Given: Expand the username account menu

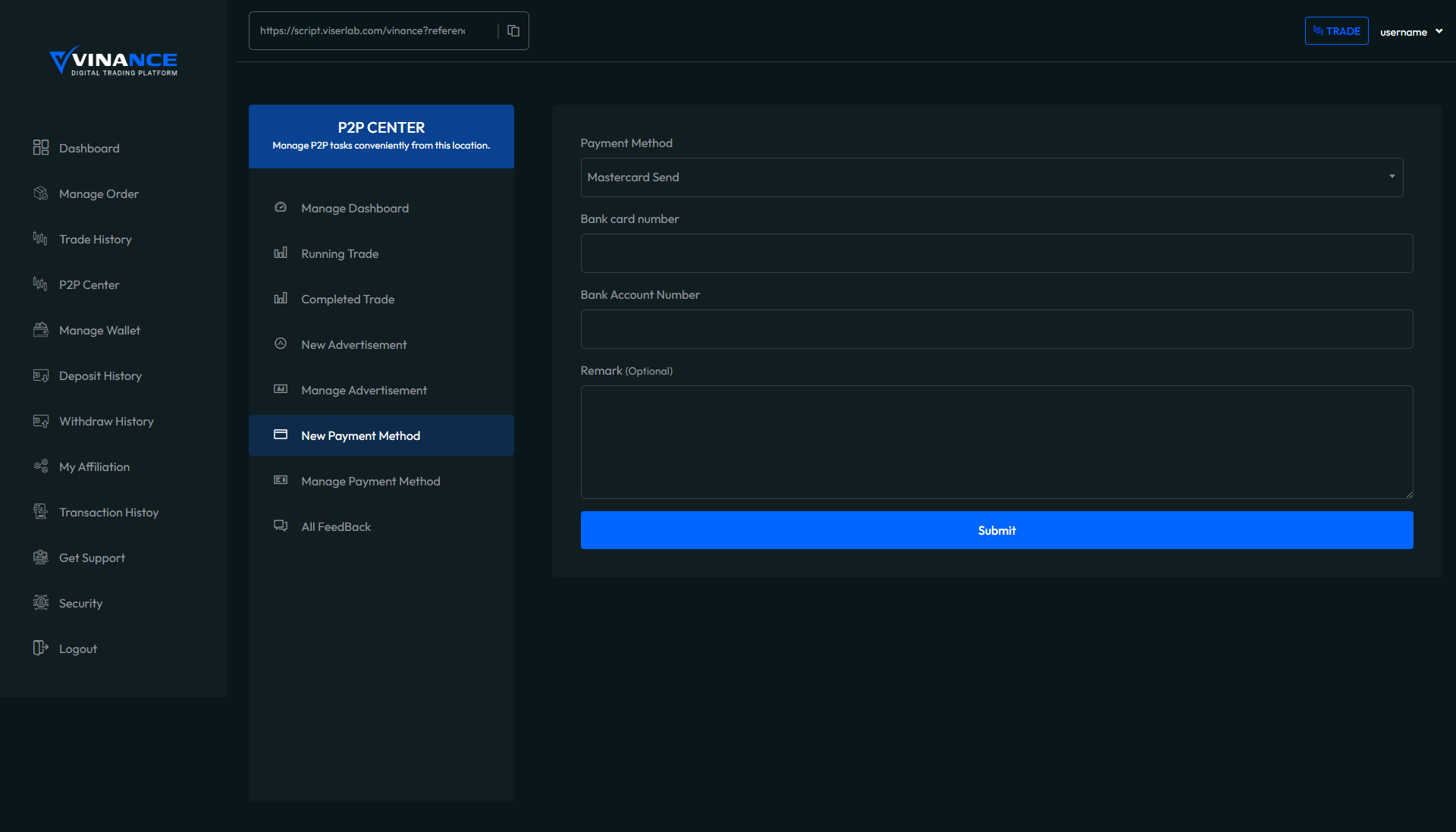Looking at the screenshot, I should 1410,32.
